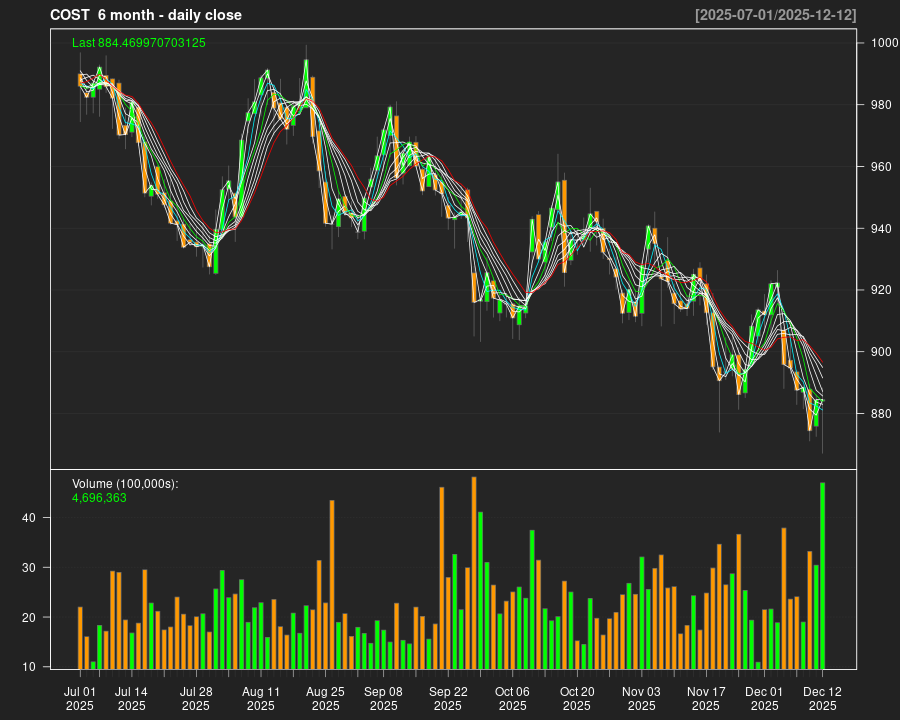Screen dimensions: 900x720
Task: Click the 880 price axis label
Action: point(880,414)
